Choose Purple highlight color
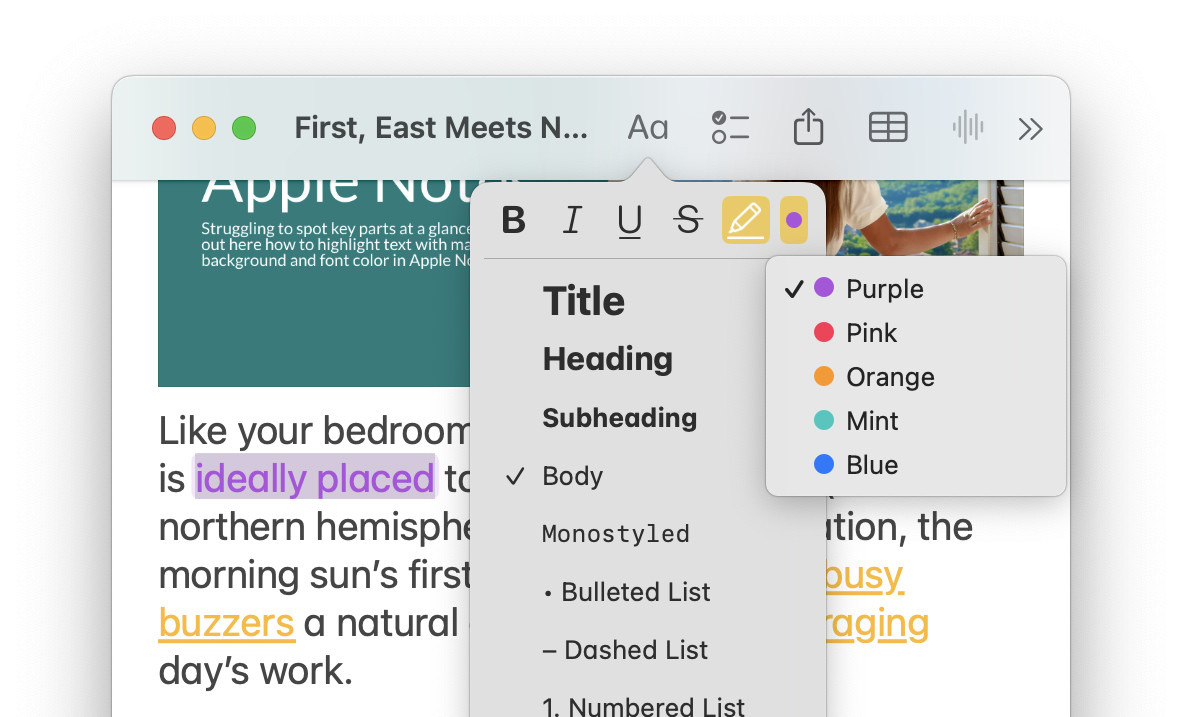The height and width of the screenshot is (717, 1182). [915, 288]
